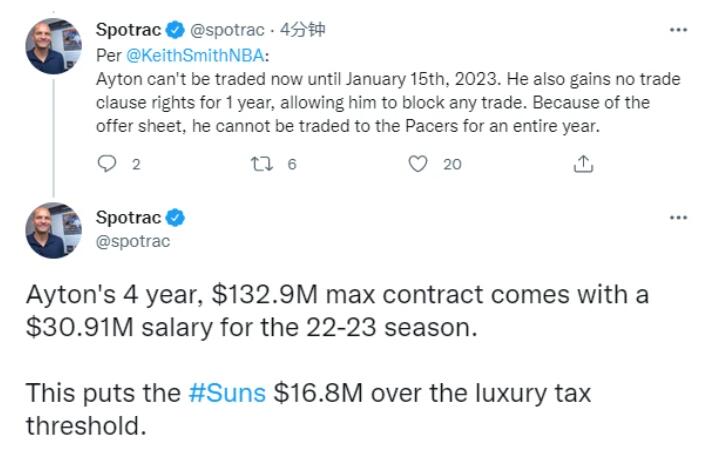The height and width of the screenshot is (449, 706).
Task: Open more options on second tweet
Action: [x=679, y=217]
